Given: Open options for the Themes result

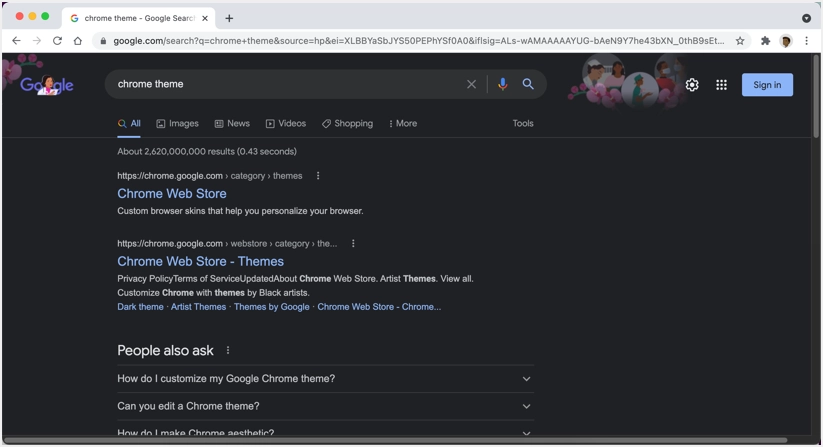Looking at the screenshot, I should [353, 243].
